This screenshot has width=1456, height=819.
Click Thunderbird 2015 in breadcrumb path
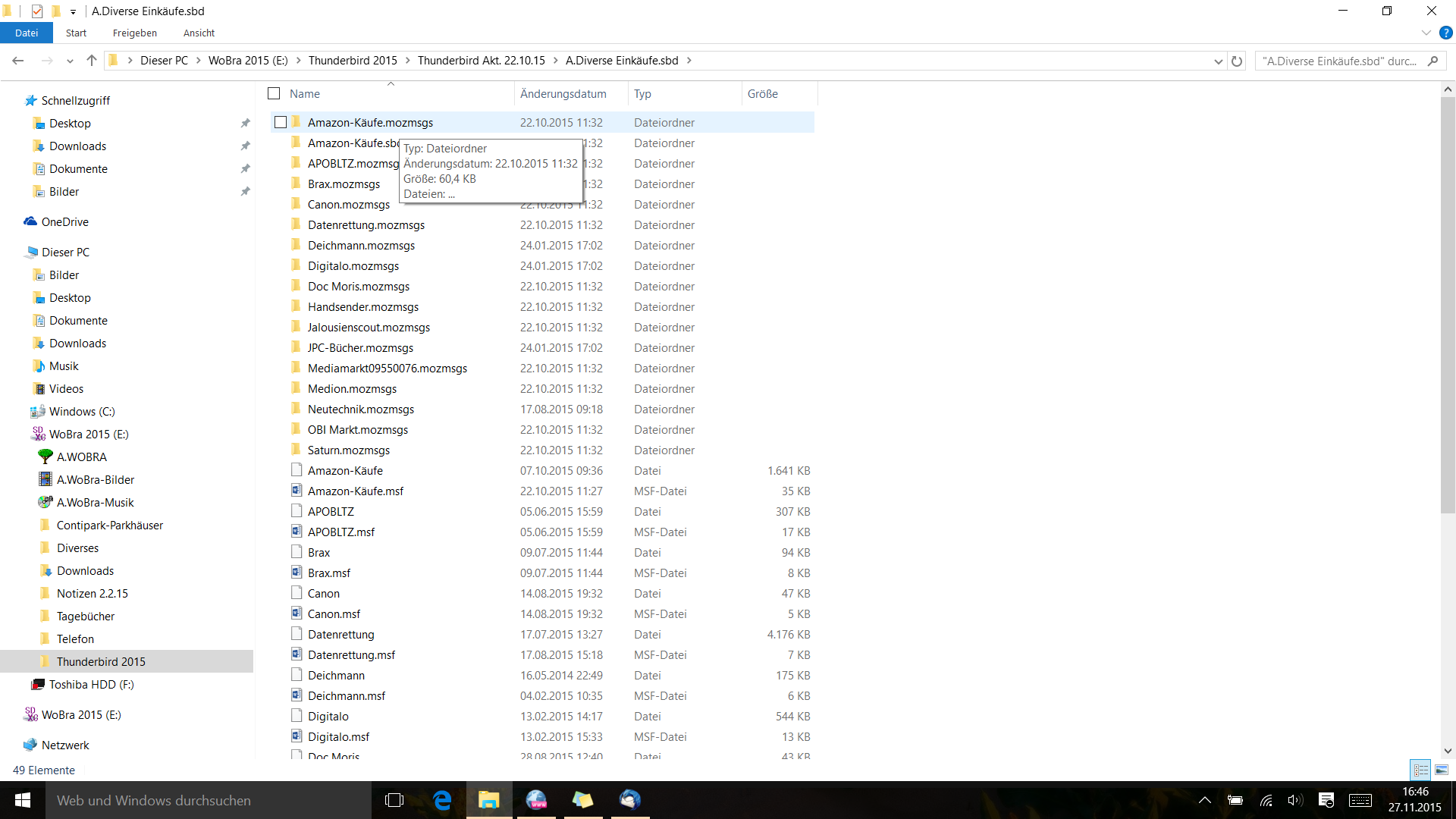[x=353, y=61]
